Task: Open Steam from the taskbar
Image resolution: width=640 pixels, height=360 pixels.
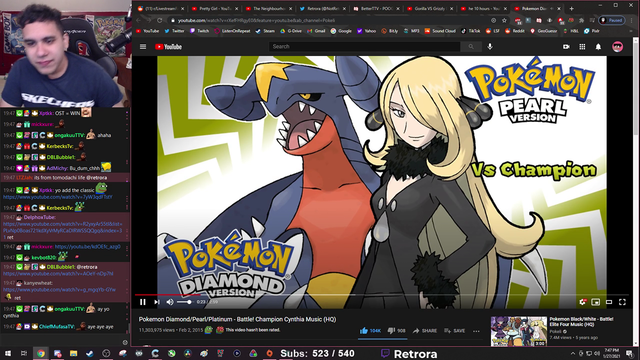Action: pos(90,353)
